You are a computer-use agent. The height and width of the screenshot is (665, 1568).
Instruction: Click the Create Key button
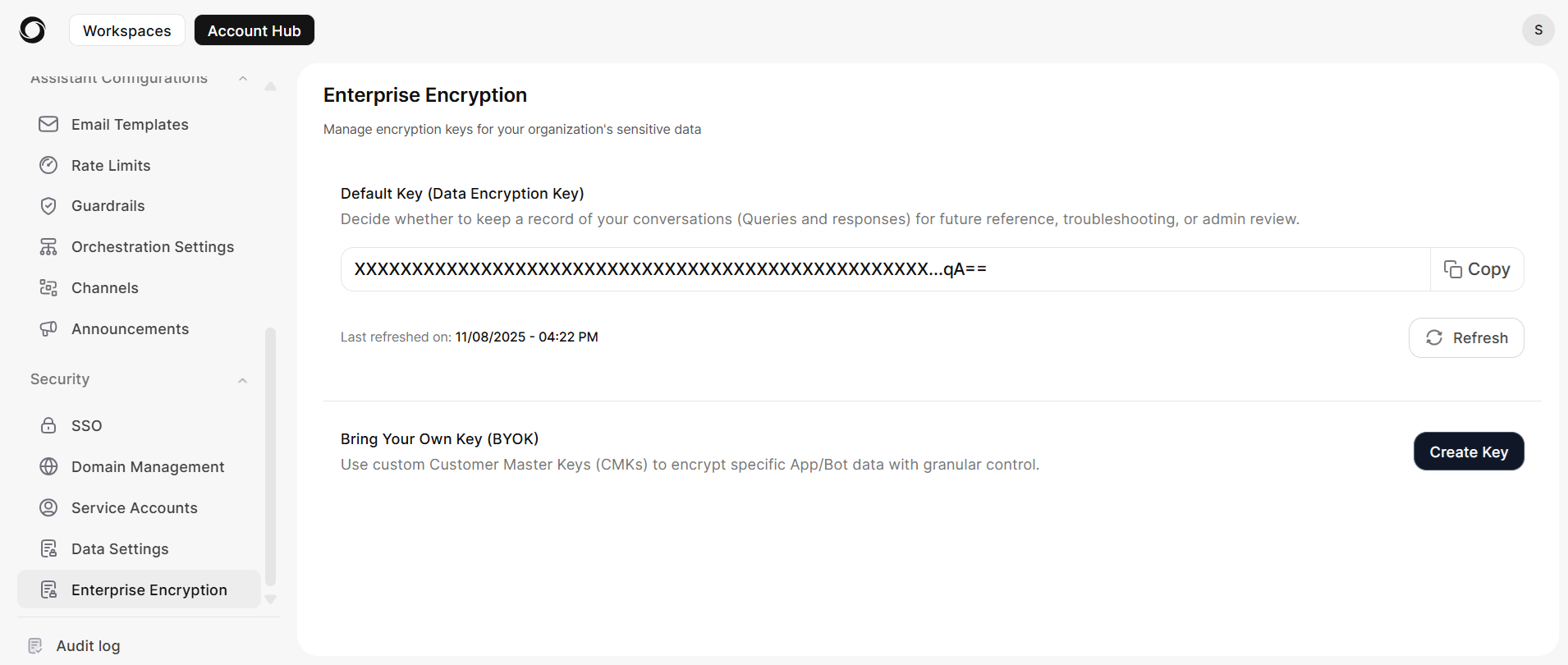tap(1469, 452)
